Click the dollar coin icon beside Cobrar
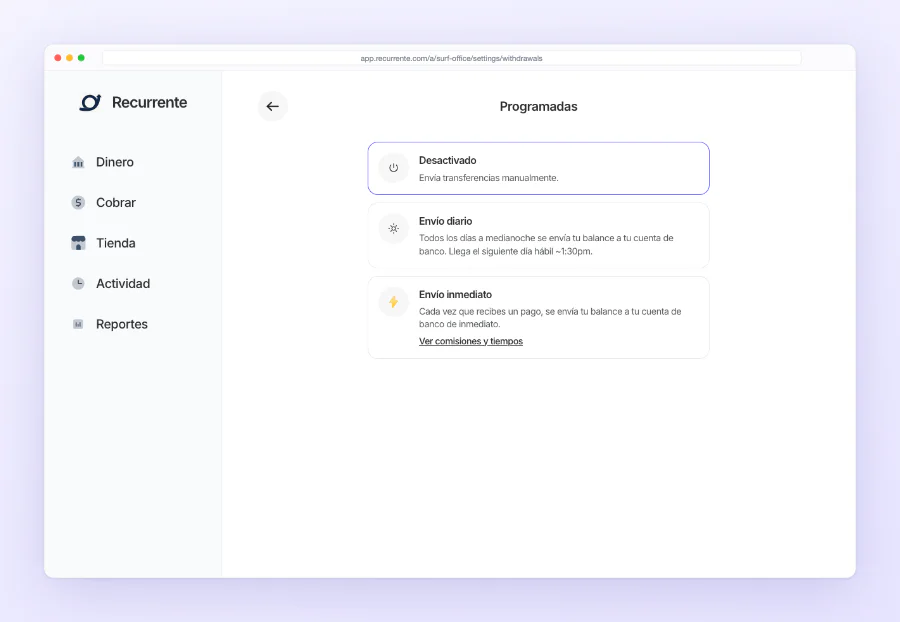 point(78,203)
